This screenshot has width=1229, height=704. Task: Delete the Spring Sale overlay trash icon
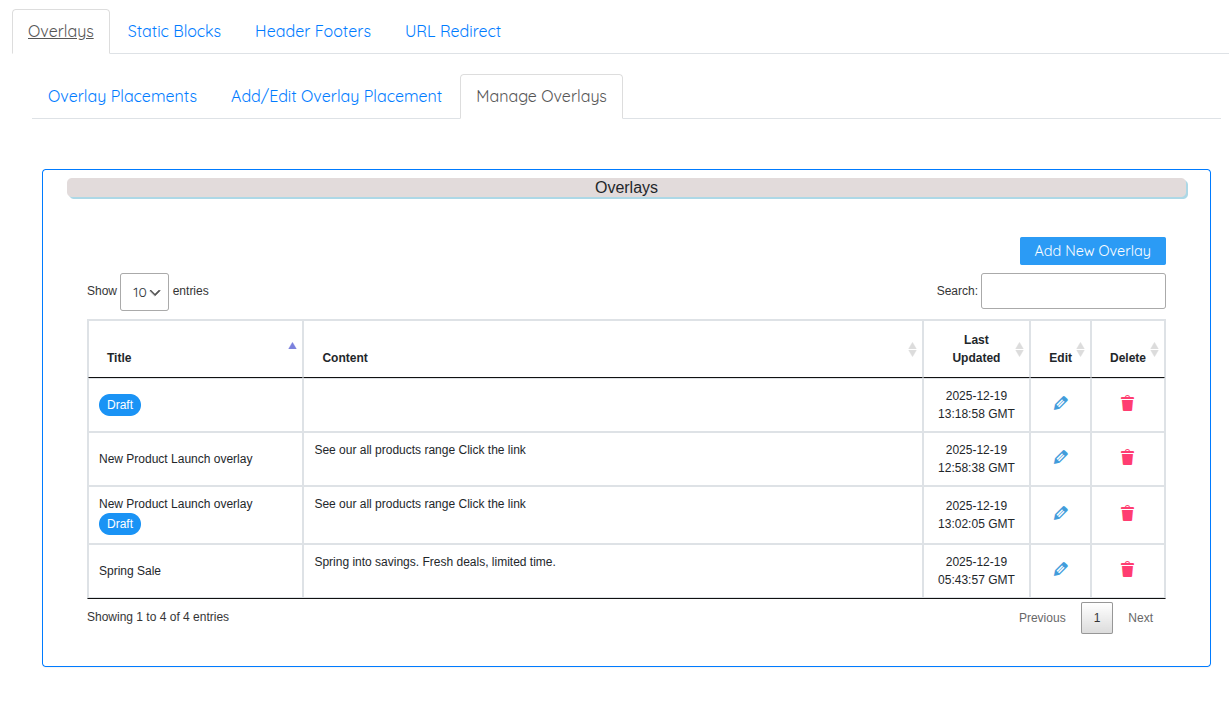1127,570
